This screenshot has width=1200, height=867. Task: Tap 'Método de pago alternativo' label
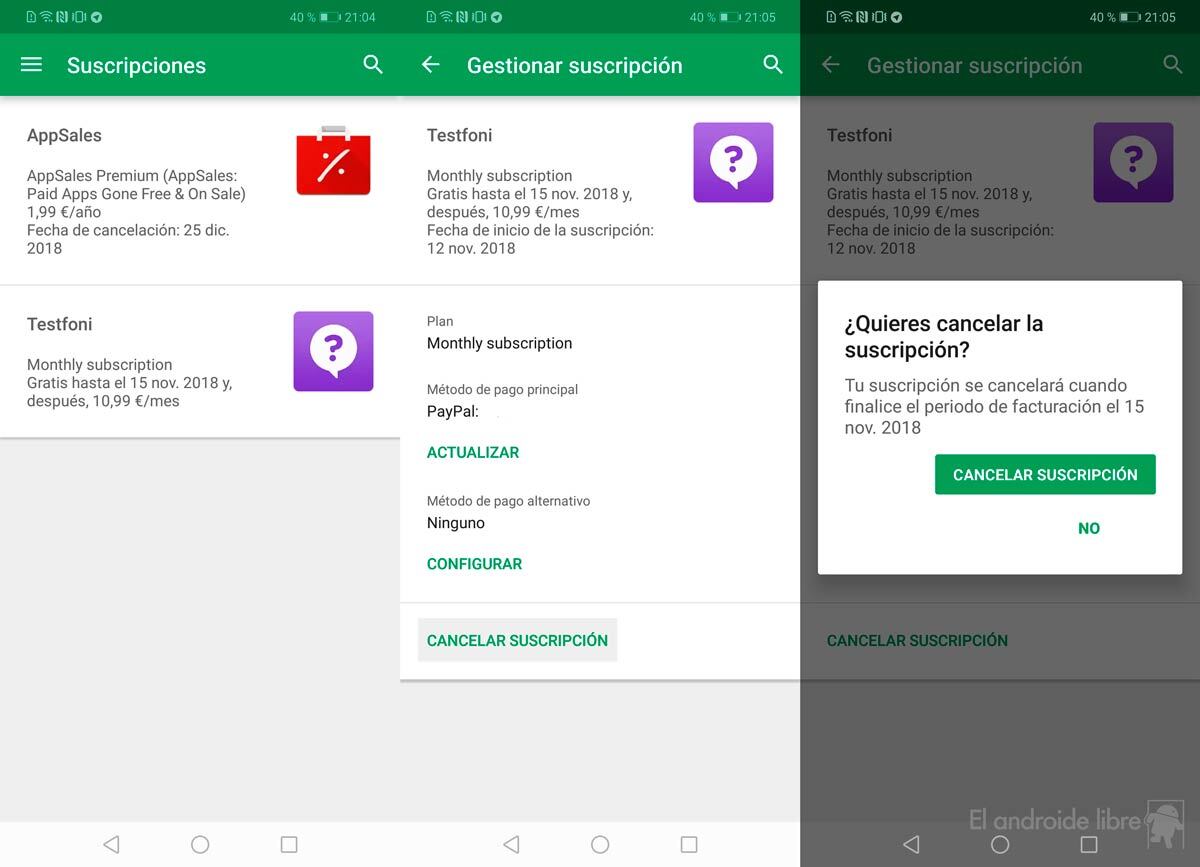tap(508, 501)
